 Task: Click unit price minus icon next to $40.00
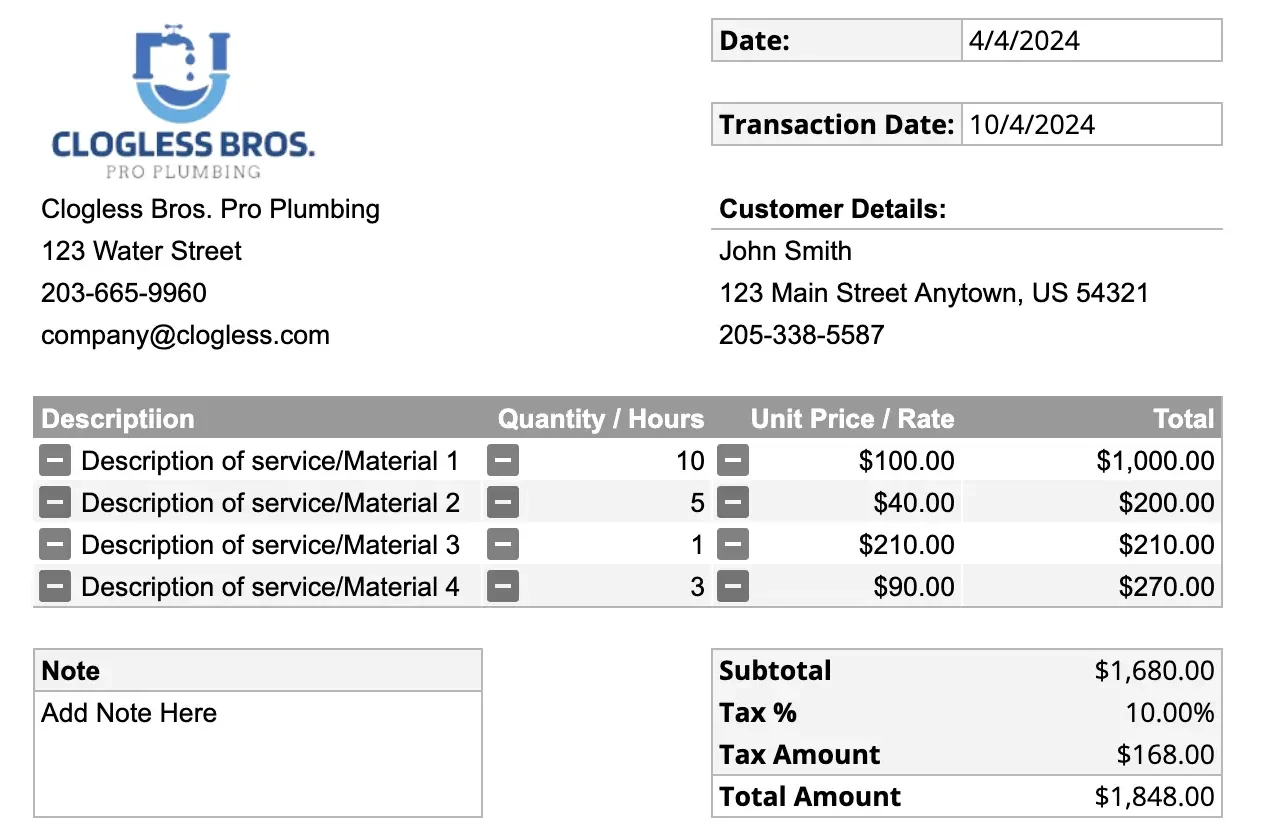pyautogui.click(x=733, y=503)
